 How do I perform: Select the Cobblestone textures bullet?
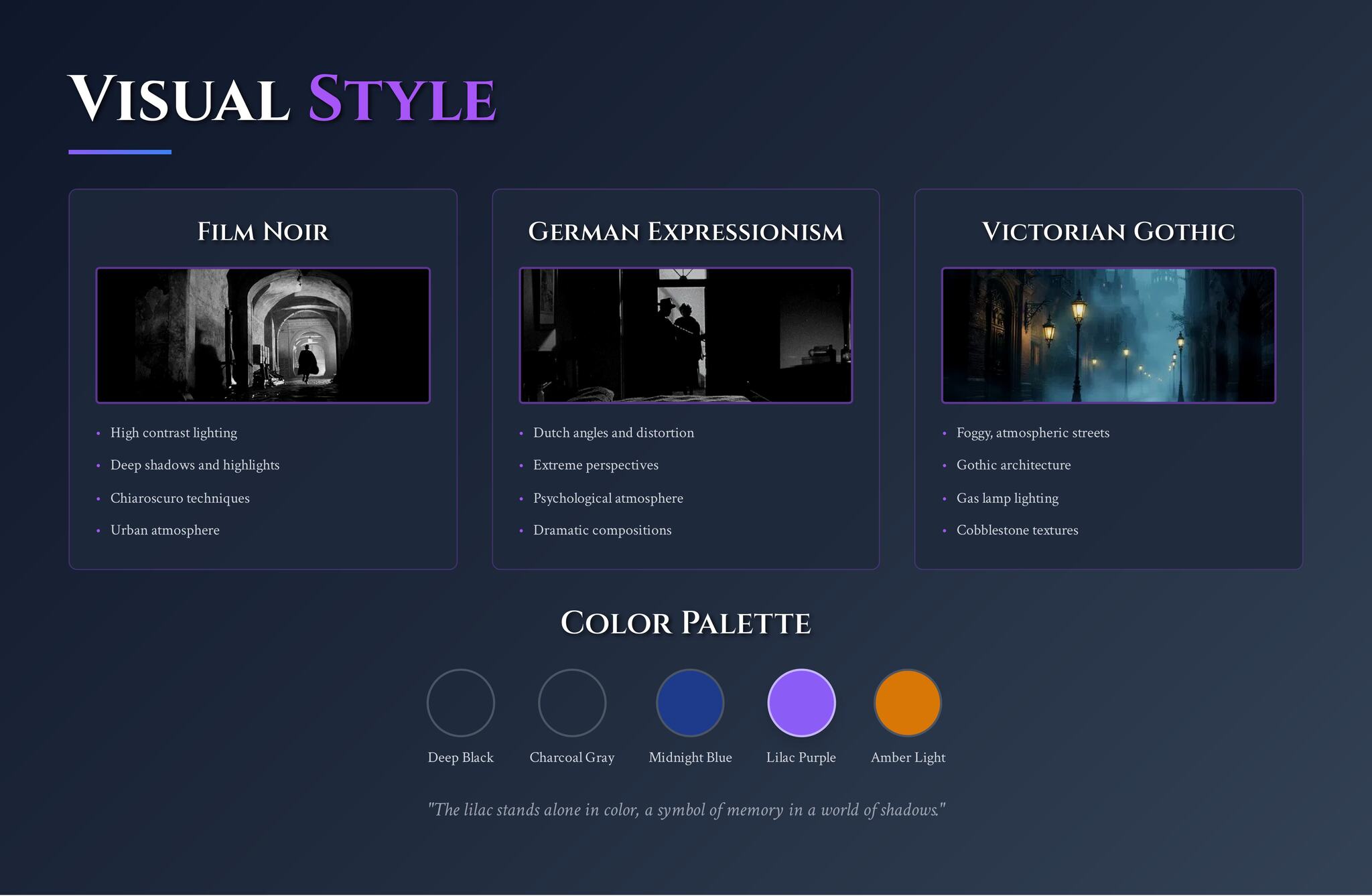1017,530
